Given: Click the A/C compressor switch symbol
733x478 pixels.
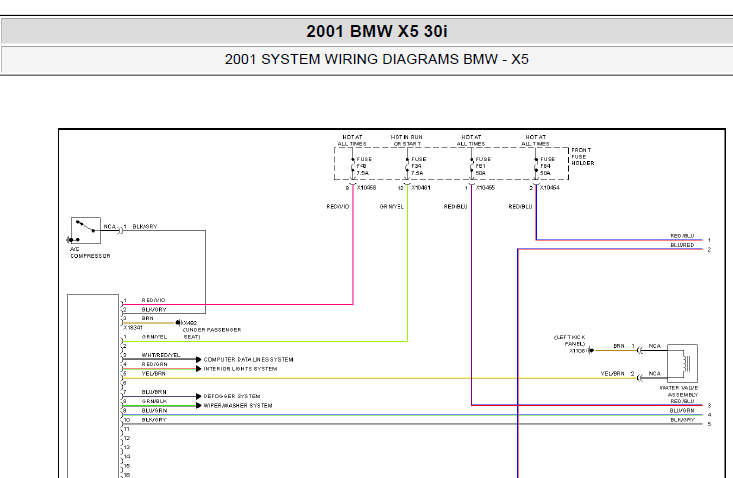Looking at the screenshot, I should click(86, 230).
